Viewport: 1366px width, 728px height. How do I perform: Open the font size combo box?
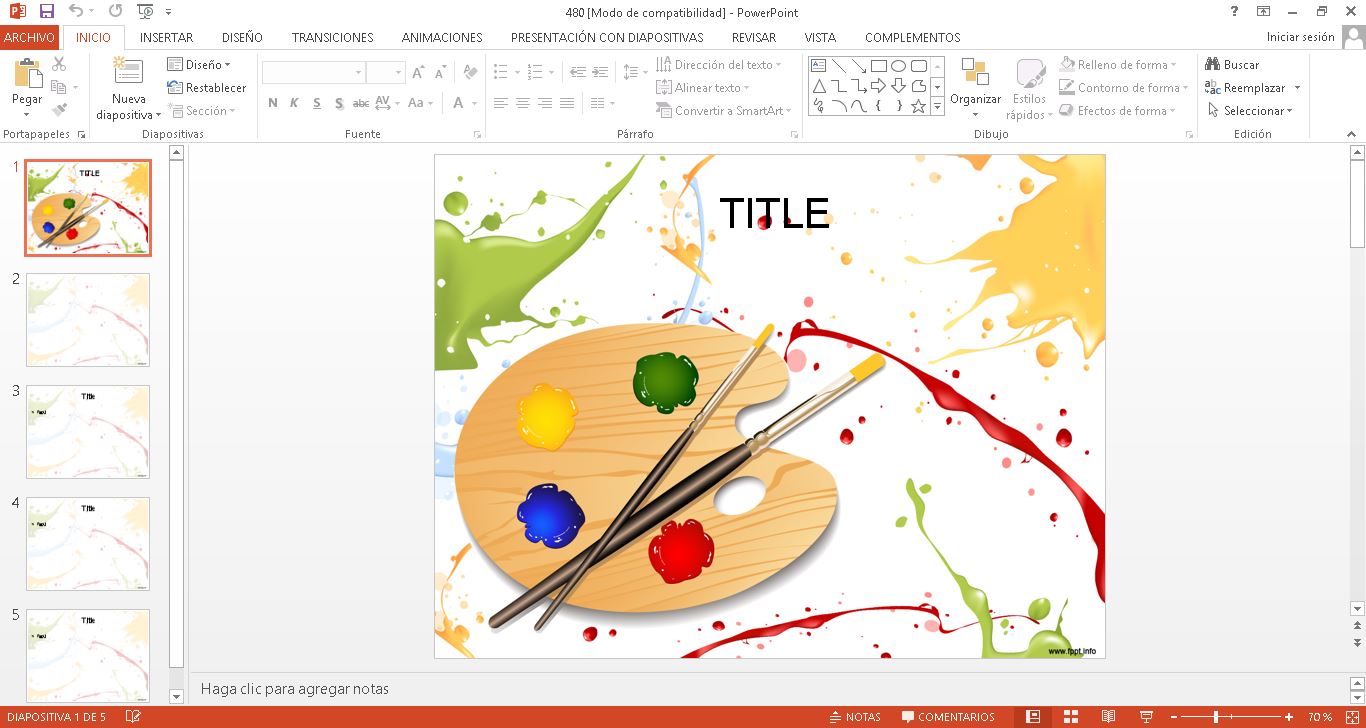pos(385,73)
